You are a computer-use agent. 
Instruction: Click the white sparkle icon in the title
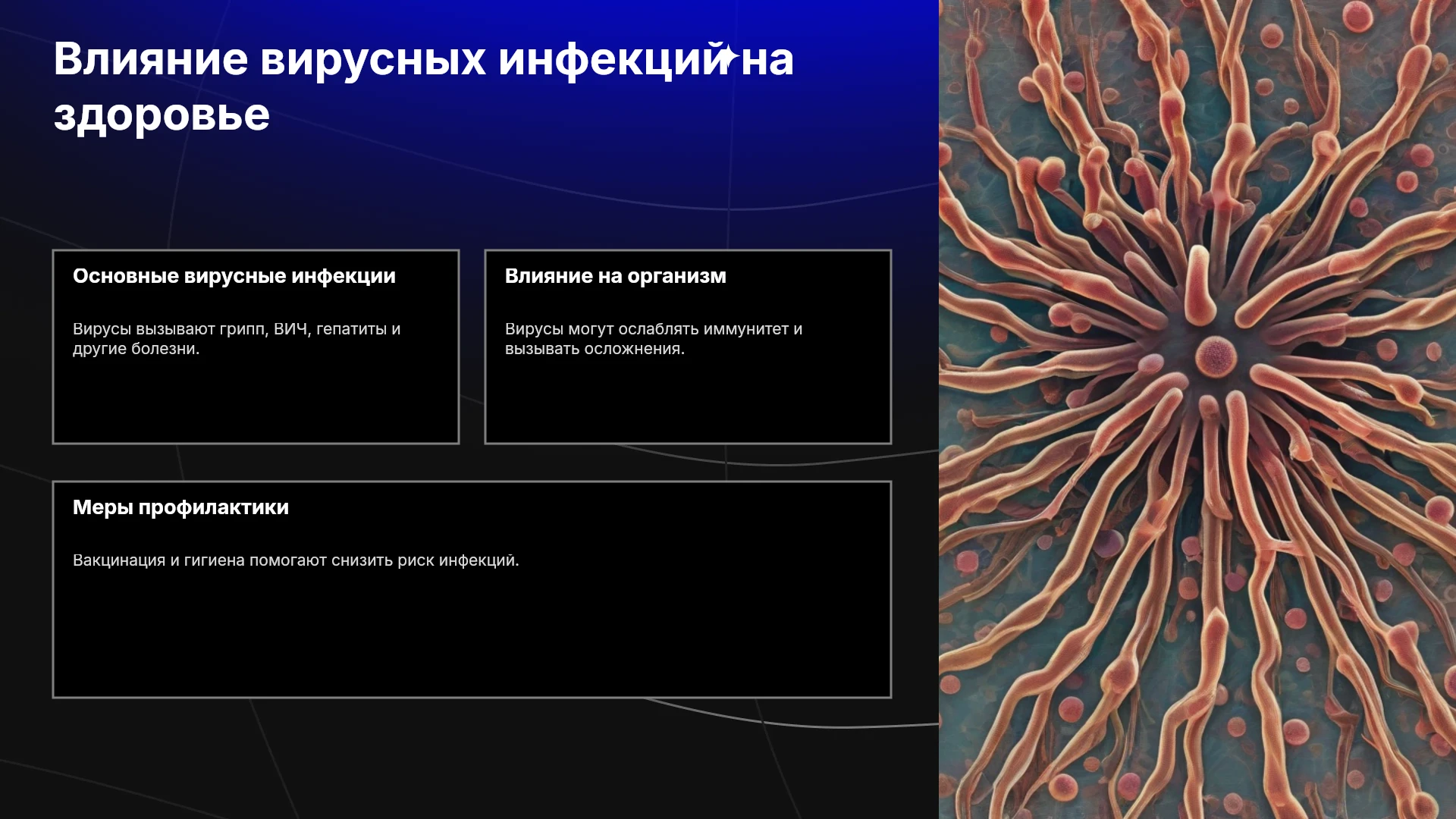(726, 57)
